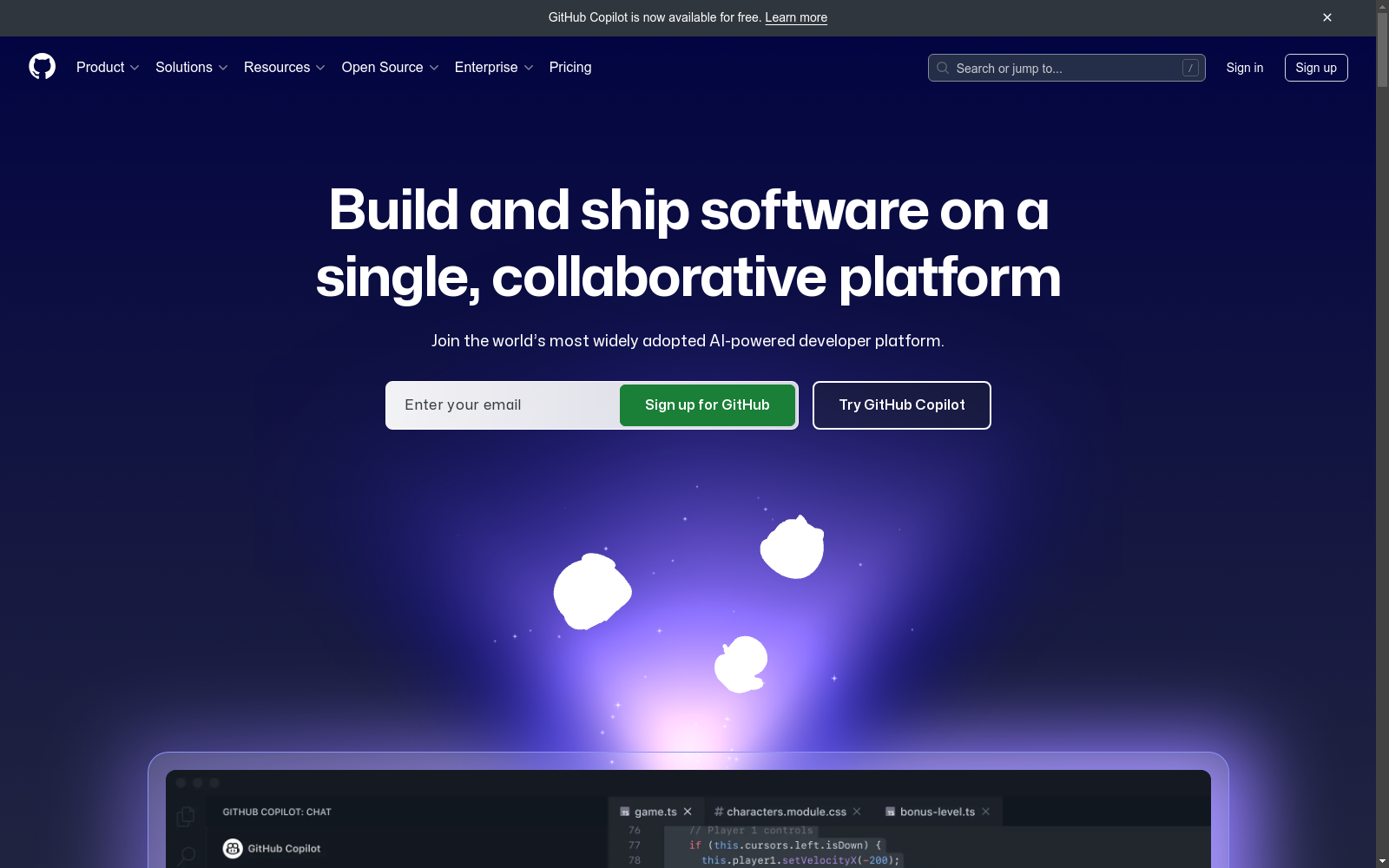
Task: Expand the Solutions menu
Action: 191,67
